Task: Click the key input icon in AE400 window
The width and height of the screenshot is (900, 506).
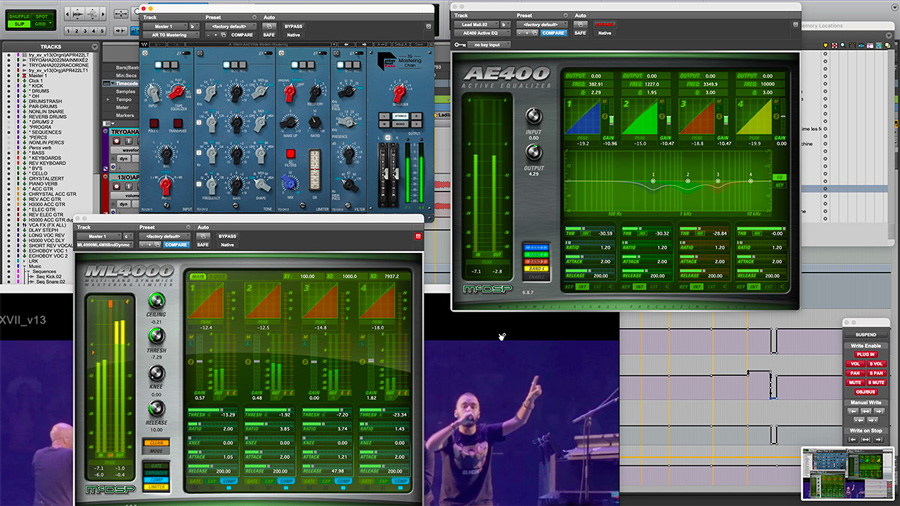Action: (x=460, y=44)
